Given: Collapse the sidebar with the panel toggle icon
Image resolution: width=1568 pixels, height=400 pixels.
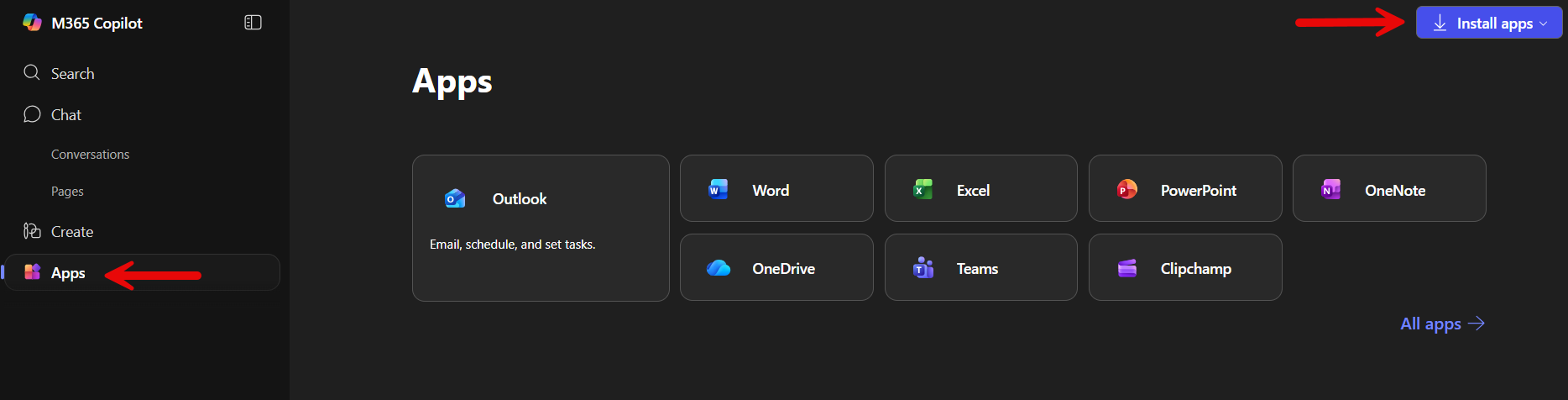Looking at the screenshot, I should coord(253,23).
